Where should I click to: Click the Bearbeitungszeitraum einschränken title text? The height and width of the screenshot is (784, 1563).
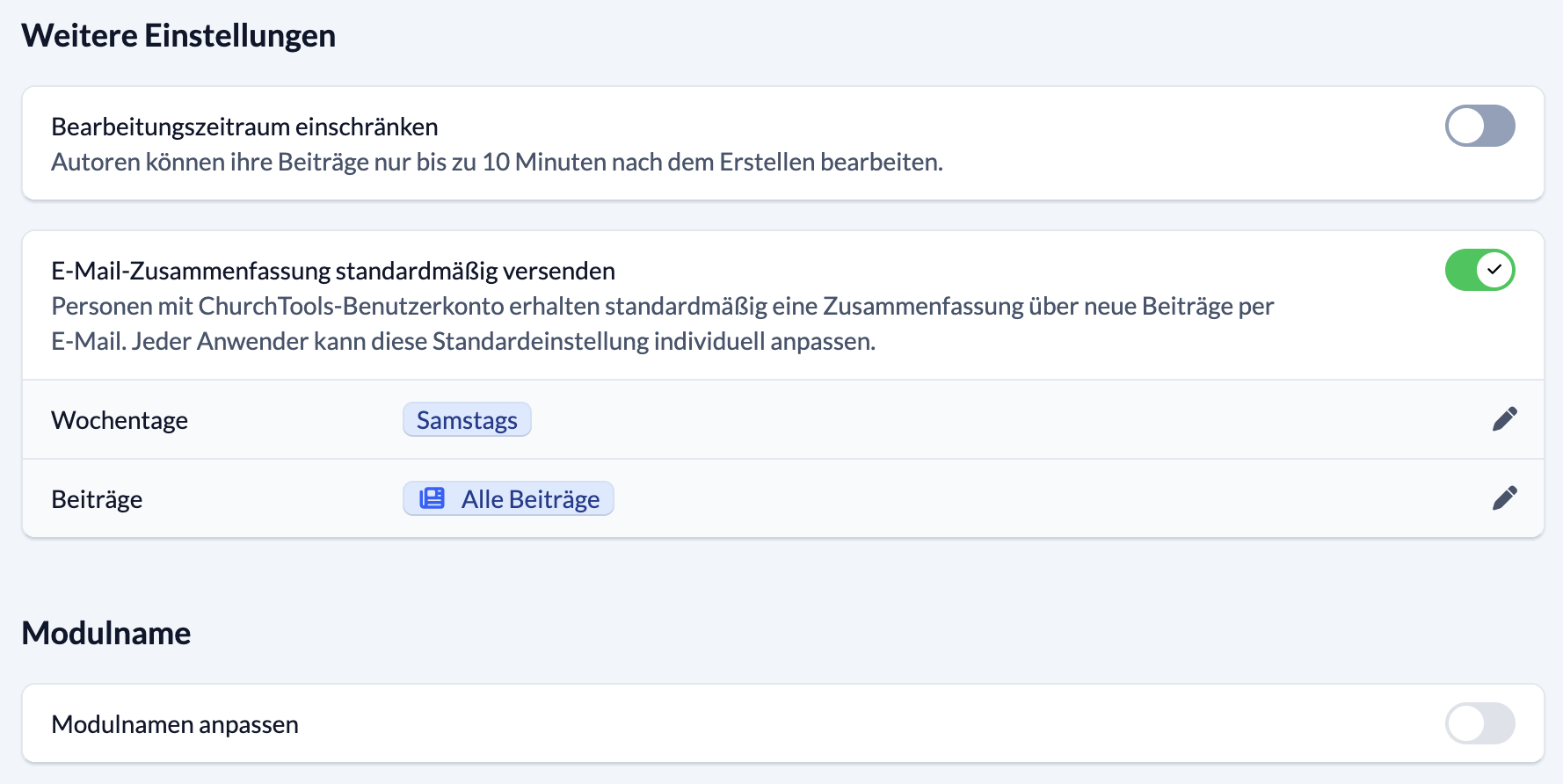click(244, 127)
